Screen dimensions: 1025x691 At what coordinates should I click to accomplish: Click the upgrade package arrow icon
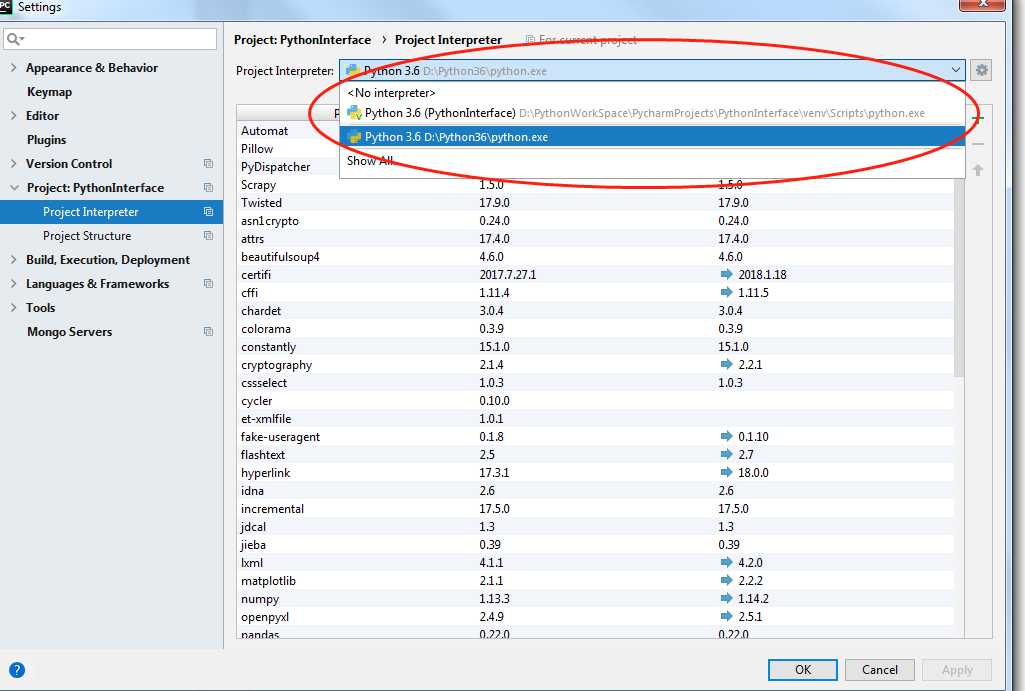[978, 170]
